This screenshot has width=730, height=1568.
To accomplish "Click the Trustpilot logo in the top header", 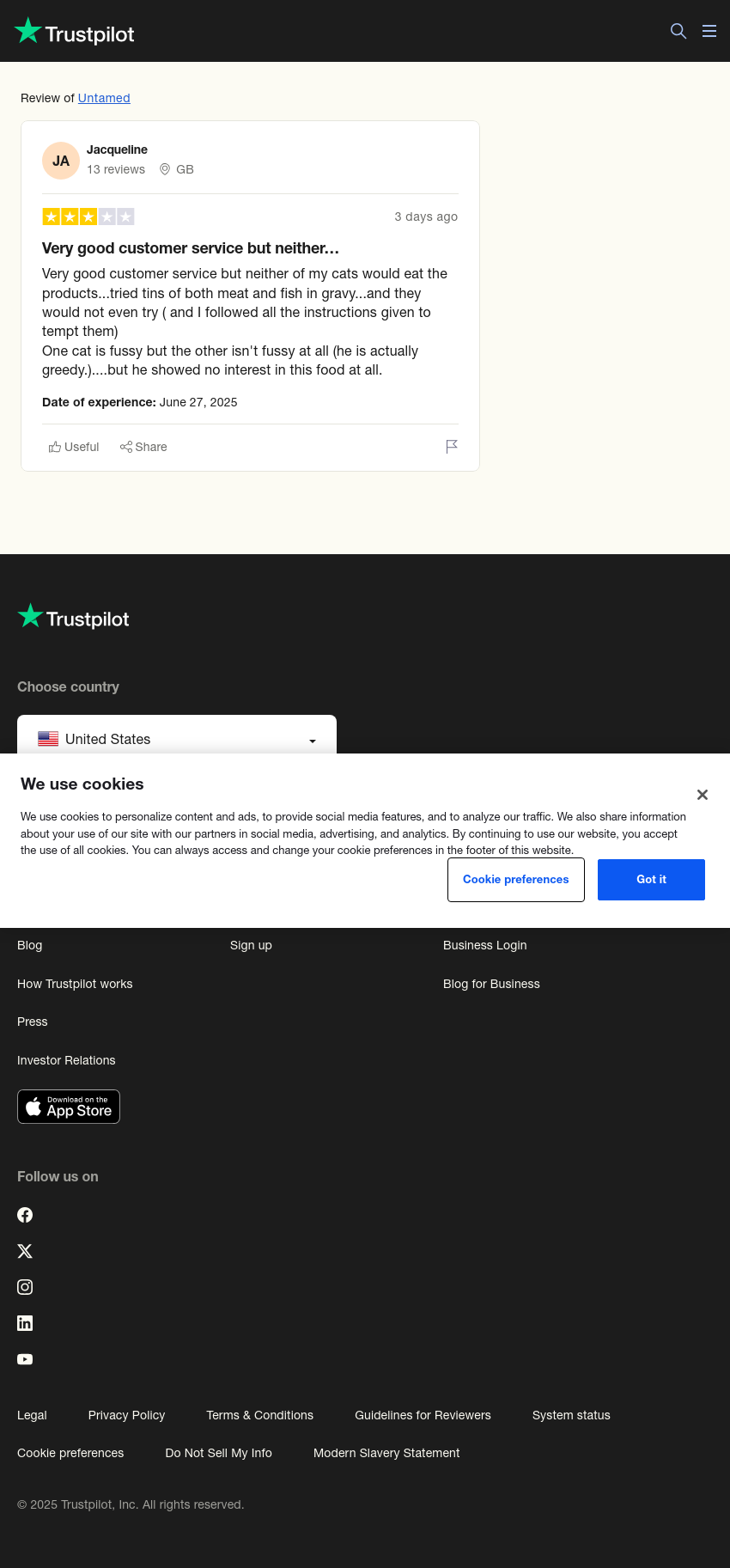I will [x=75, y=32].
